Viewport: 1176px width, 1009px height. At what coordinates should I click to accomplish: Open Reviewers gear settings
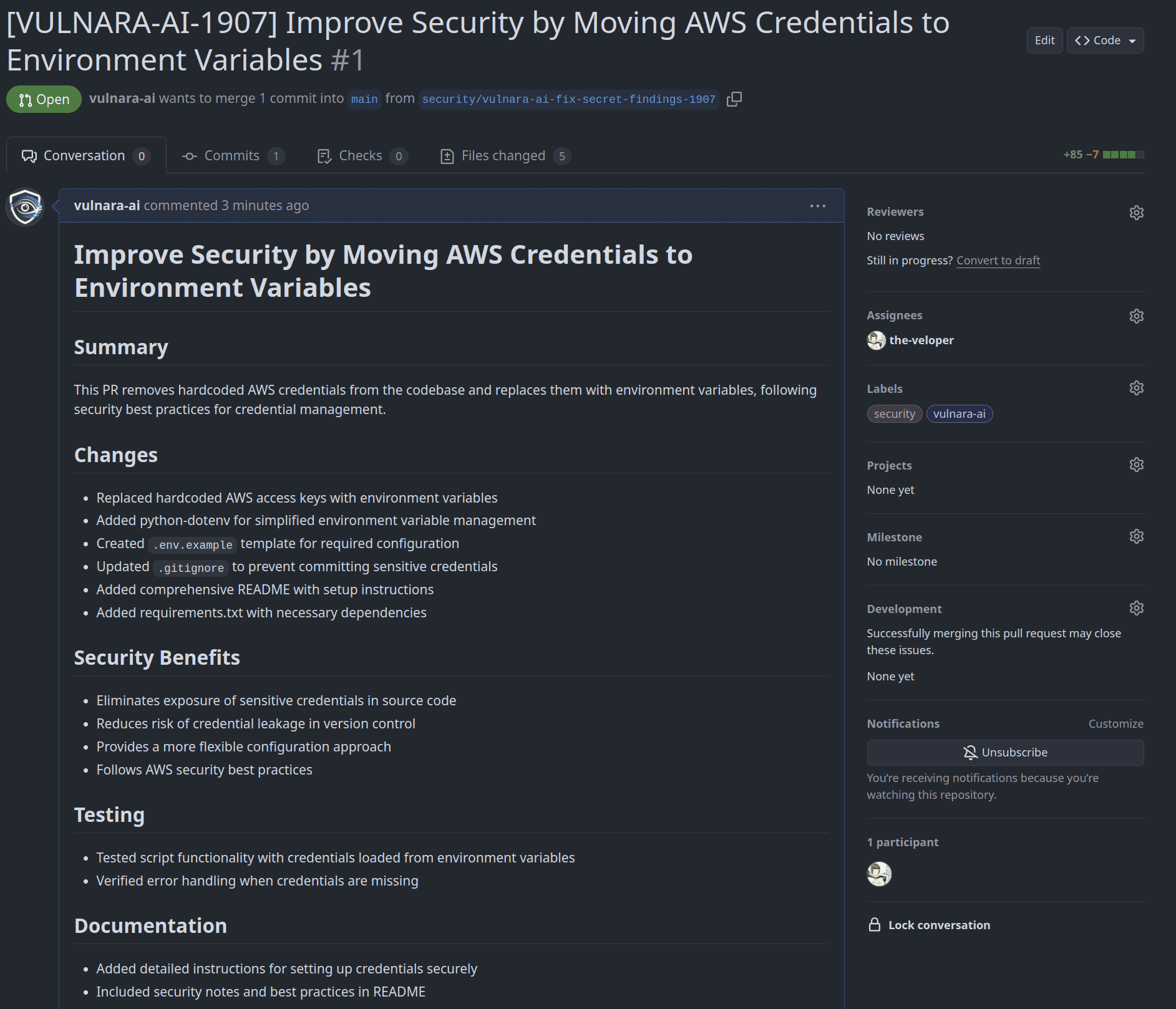[1136, 213]
